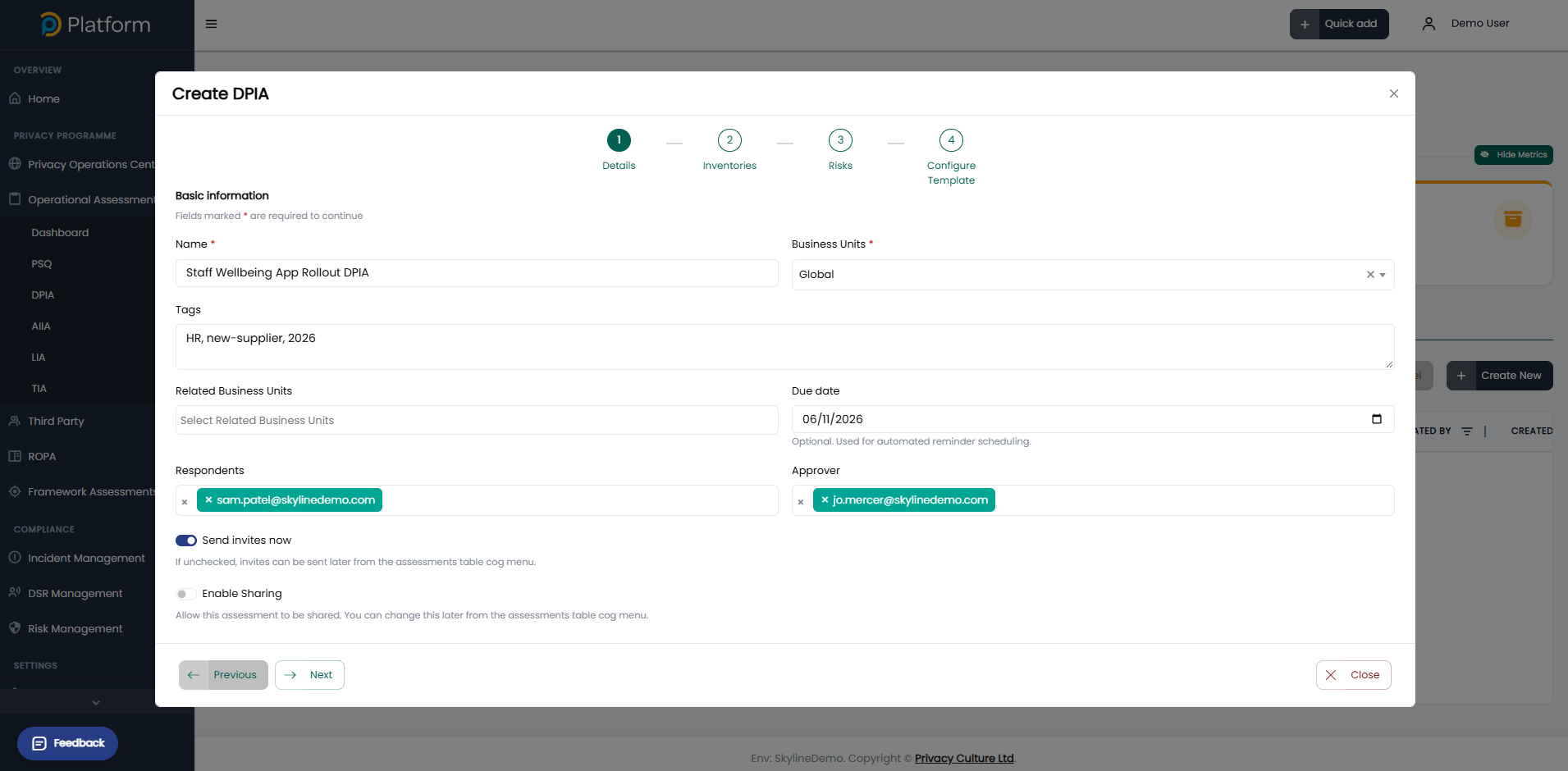Open the Related Business Units selector

coord(477,420)
